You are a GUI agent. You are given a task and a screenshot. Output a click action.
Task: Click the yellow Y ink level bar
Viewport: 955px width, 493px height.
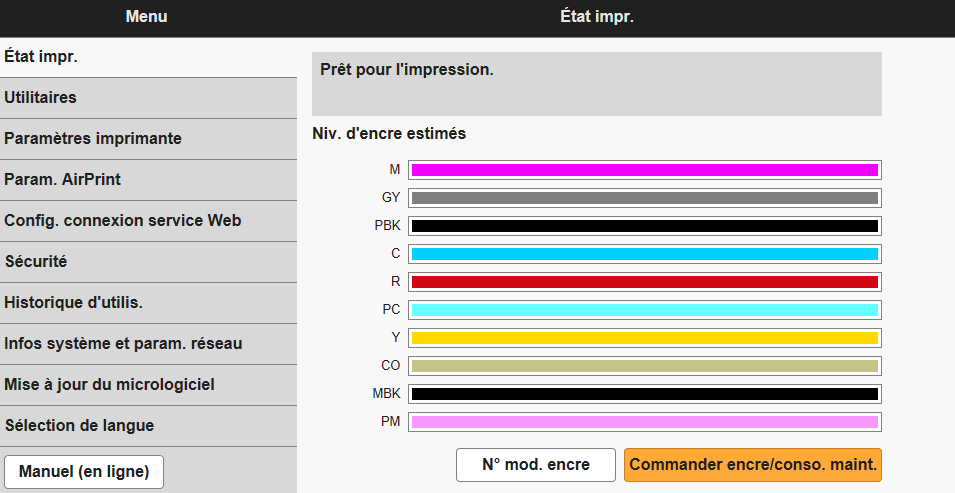(644, 338)
